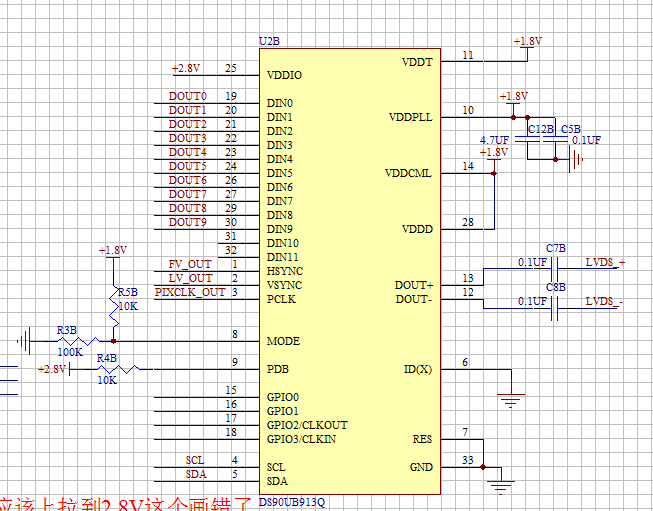Select the R5B resistor symbol
This screenshot has height=511, width=653.
tap(113, 307)
